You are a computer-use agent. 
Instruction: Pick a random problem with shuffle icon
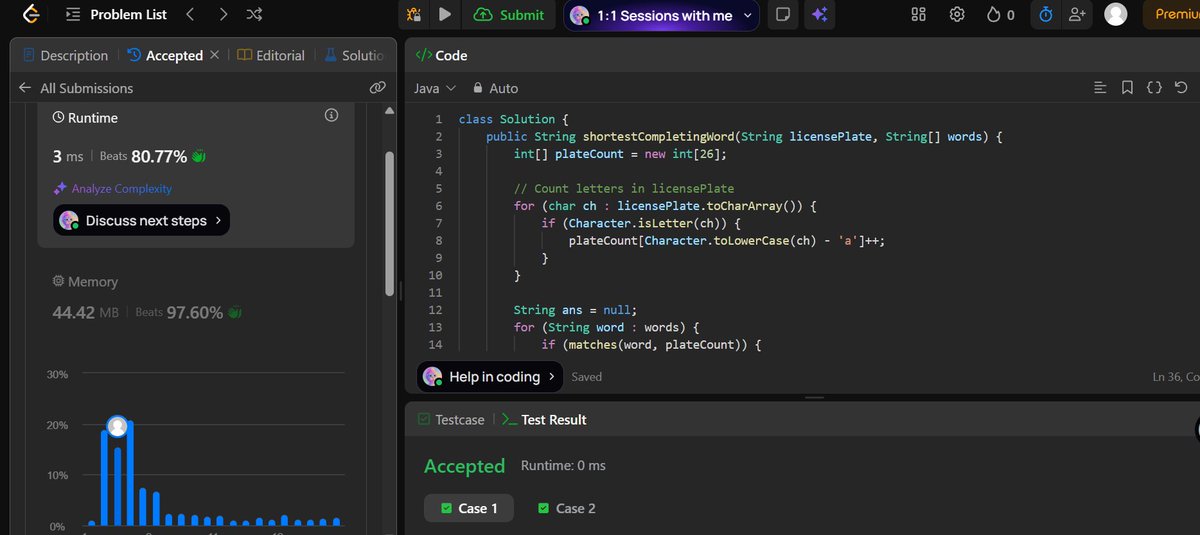[x=255, y=14]
